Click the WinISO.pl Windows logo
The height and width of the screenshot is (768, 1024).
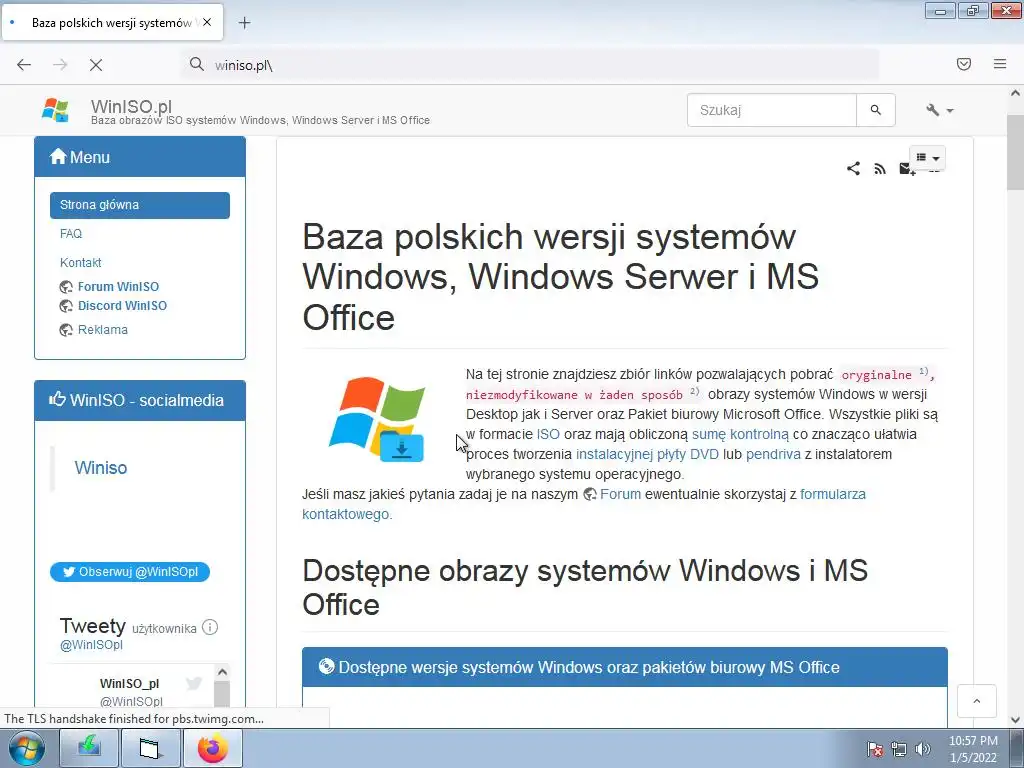[56, 110]
